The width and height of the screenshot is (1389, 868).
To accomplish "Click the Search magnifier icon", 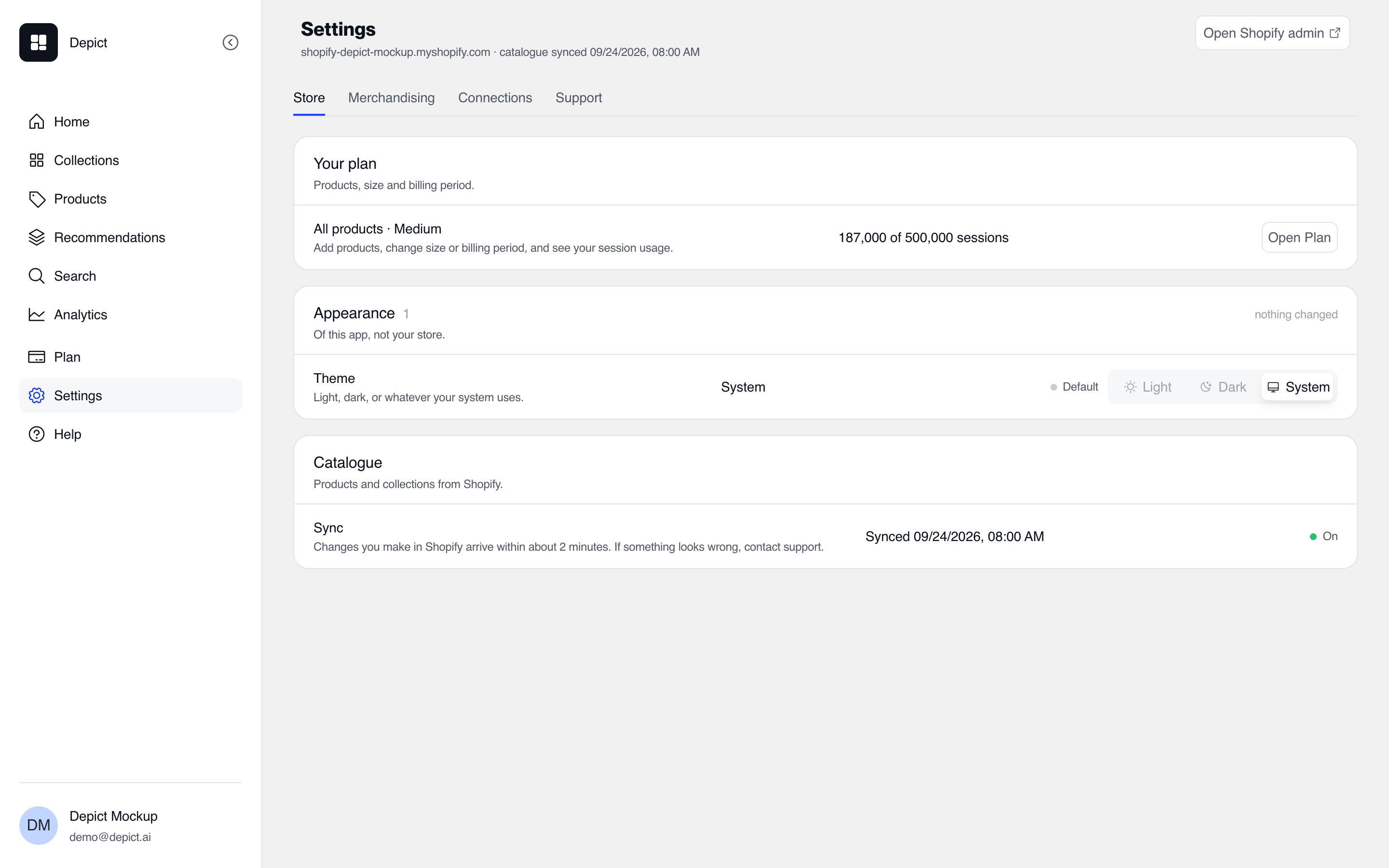I will tap(37, 276).
